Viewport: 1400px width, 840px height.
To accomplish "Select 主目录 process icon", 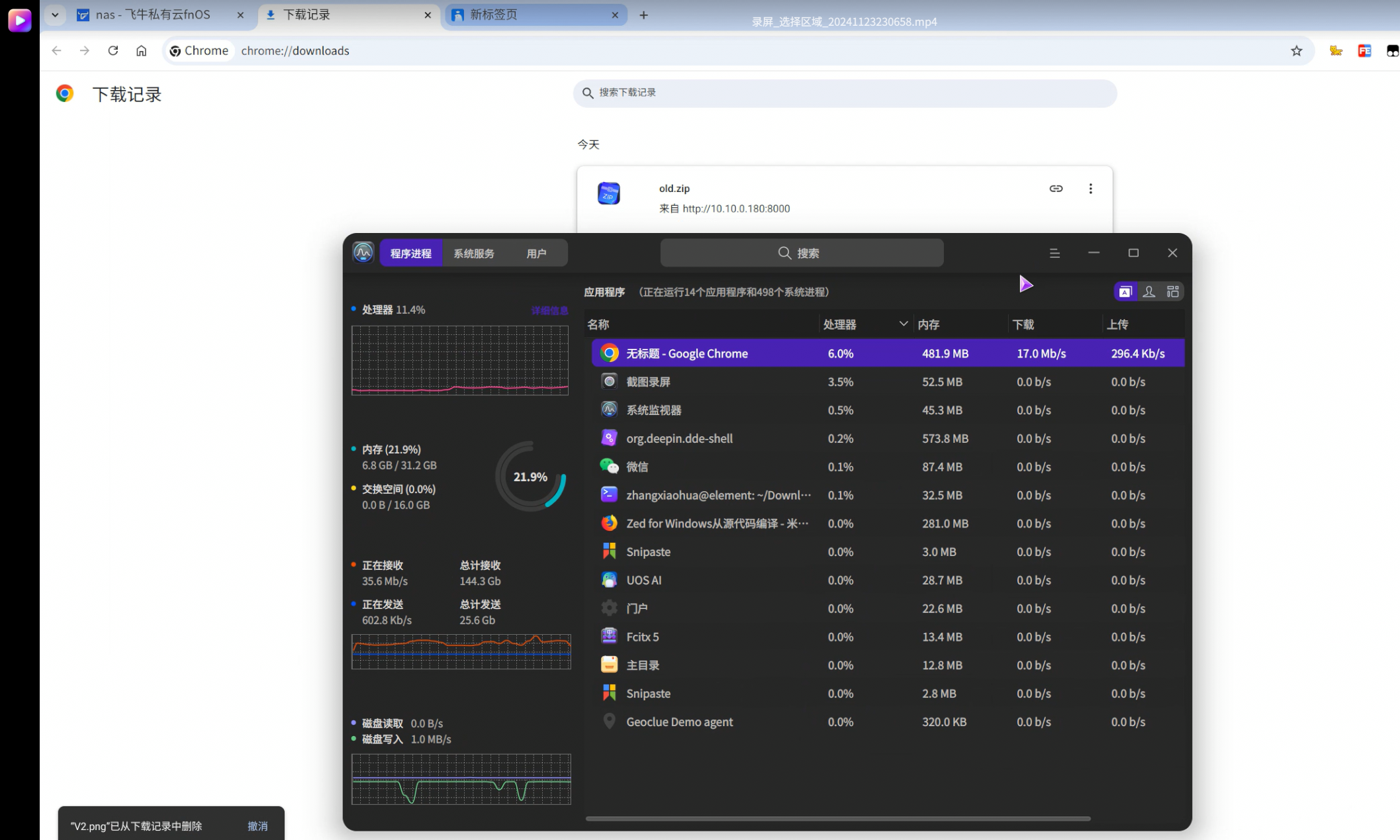I will [x=609, y=665].
